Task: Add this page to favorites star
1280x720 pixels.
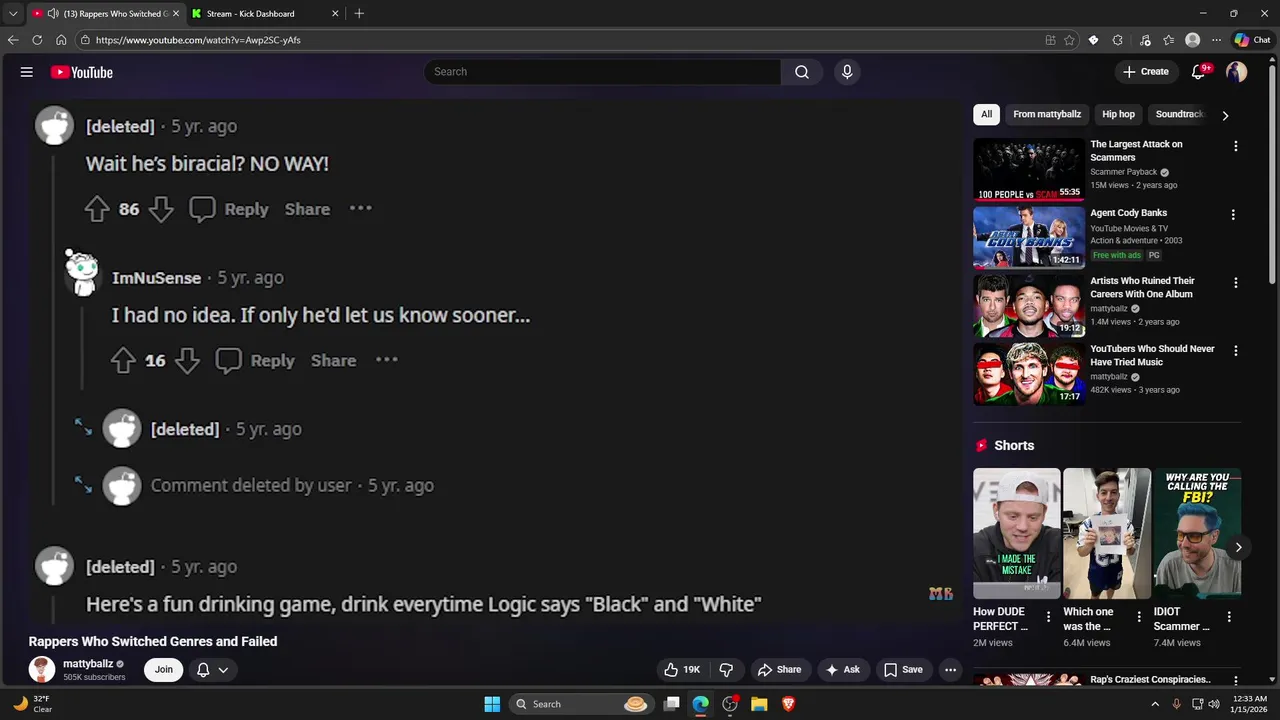Action: 1069,40
